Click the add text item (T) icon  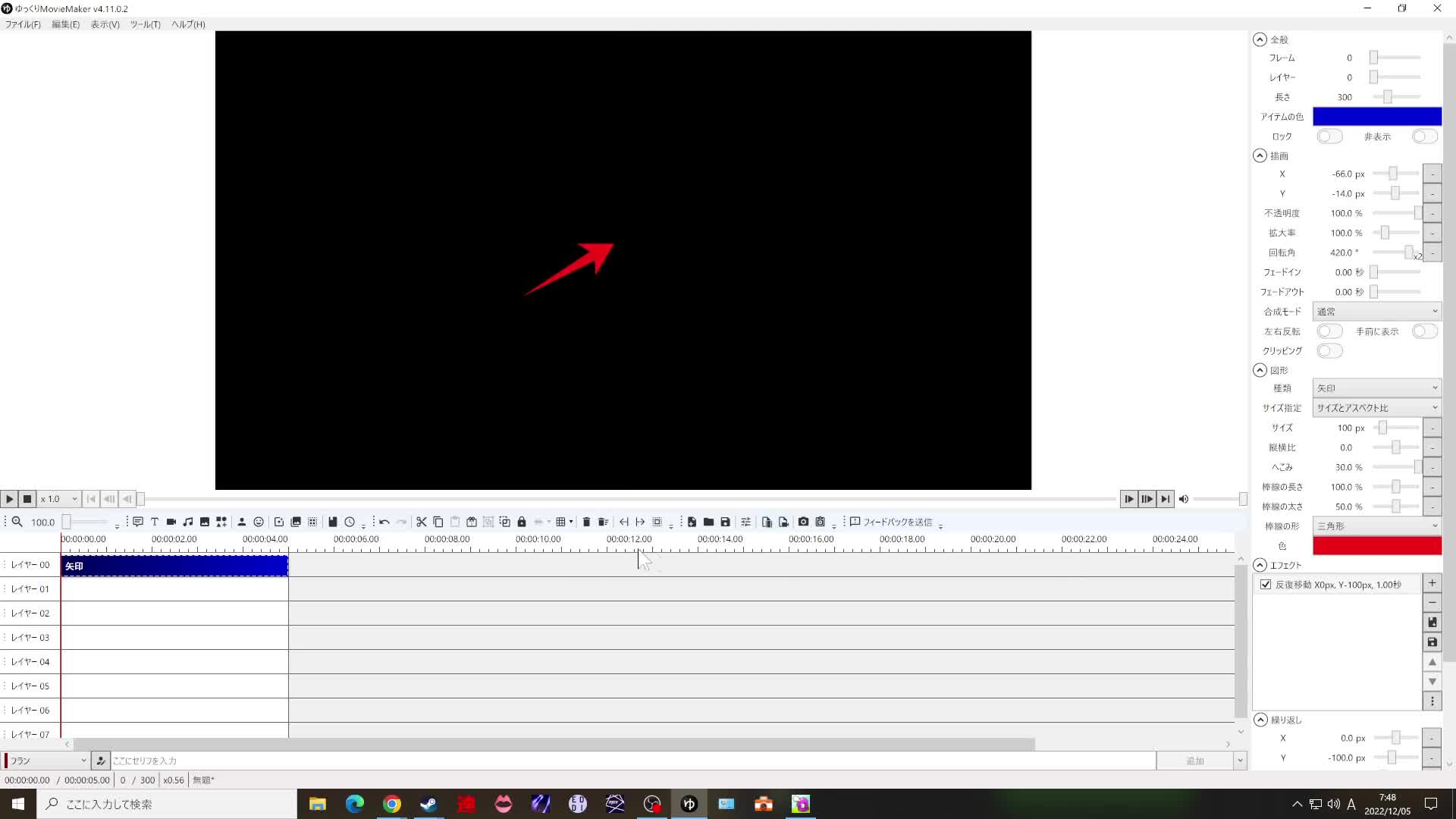pos(155,522)
